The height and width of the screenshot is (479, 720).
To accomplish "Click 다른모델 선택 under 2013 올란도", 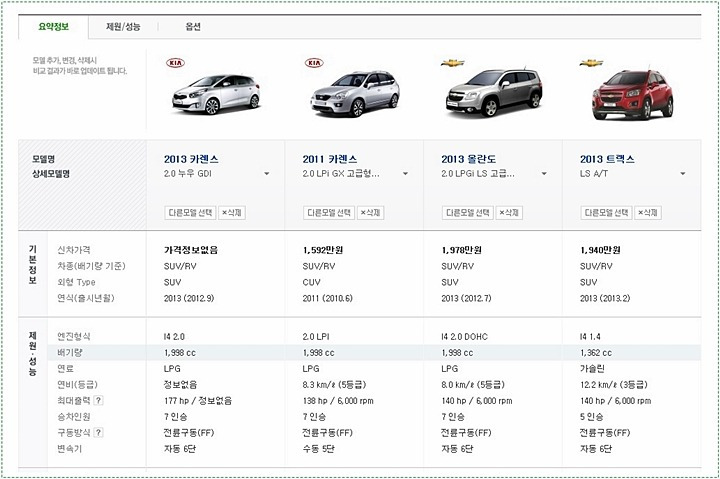I will pyautogui.click(x=467, y=213).
